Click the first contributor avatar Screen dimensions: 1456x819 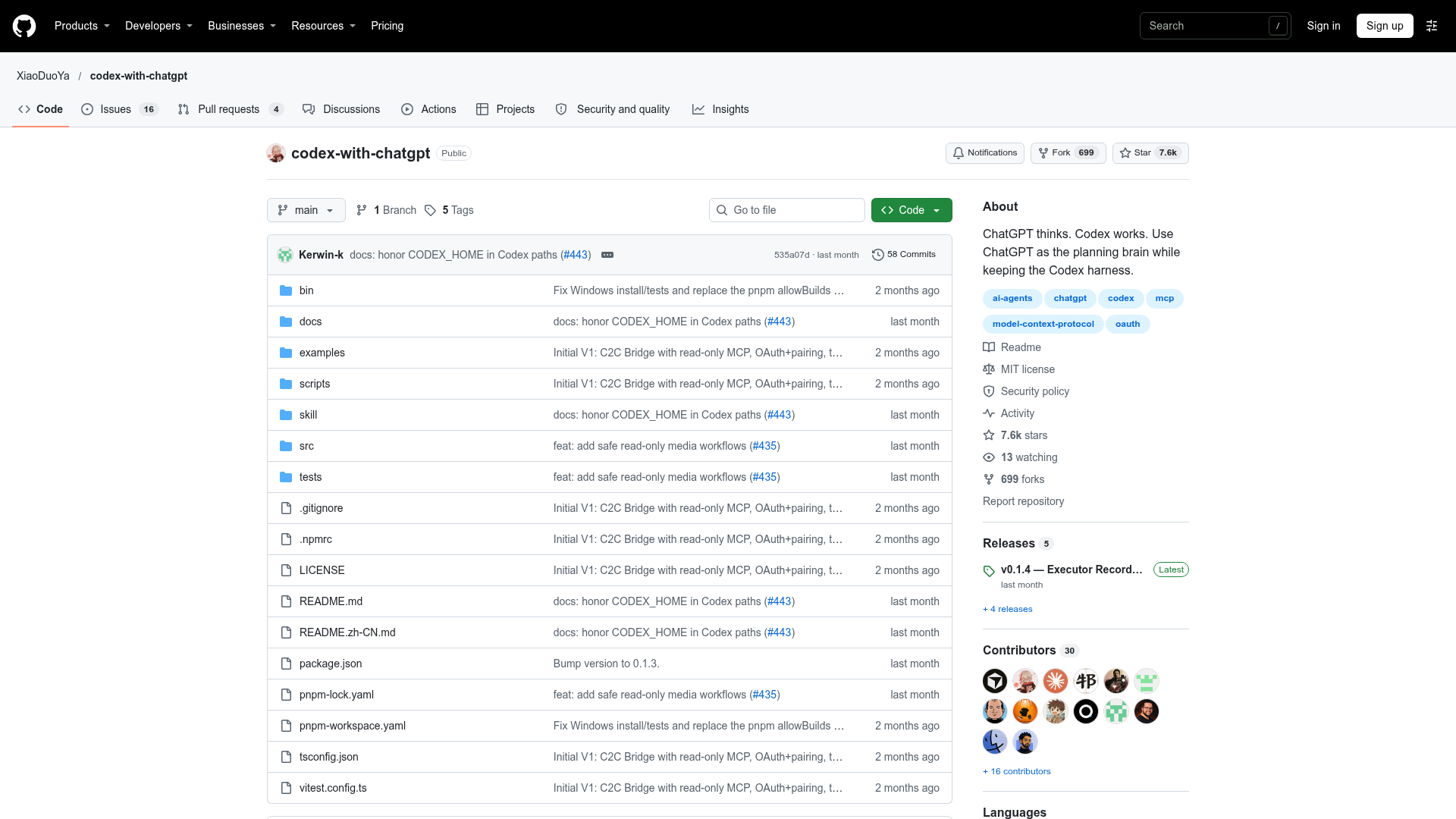click(x=995, y=681)
